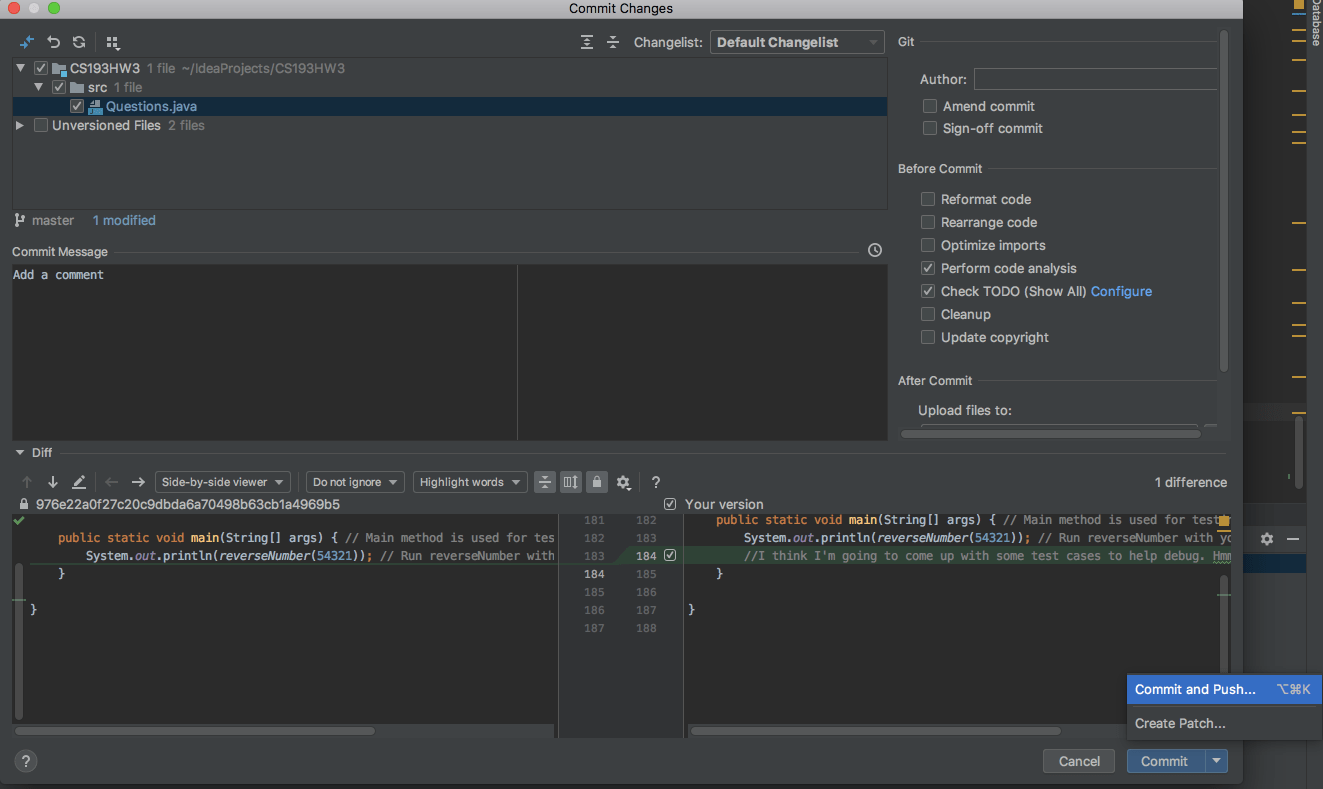Viewport: 1323px width, 789px height.
Task: Click the Group By icon
Action: click(113, 42)
